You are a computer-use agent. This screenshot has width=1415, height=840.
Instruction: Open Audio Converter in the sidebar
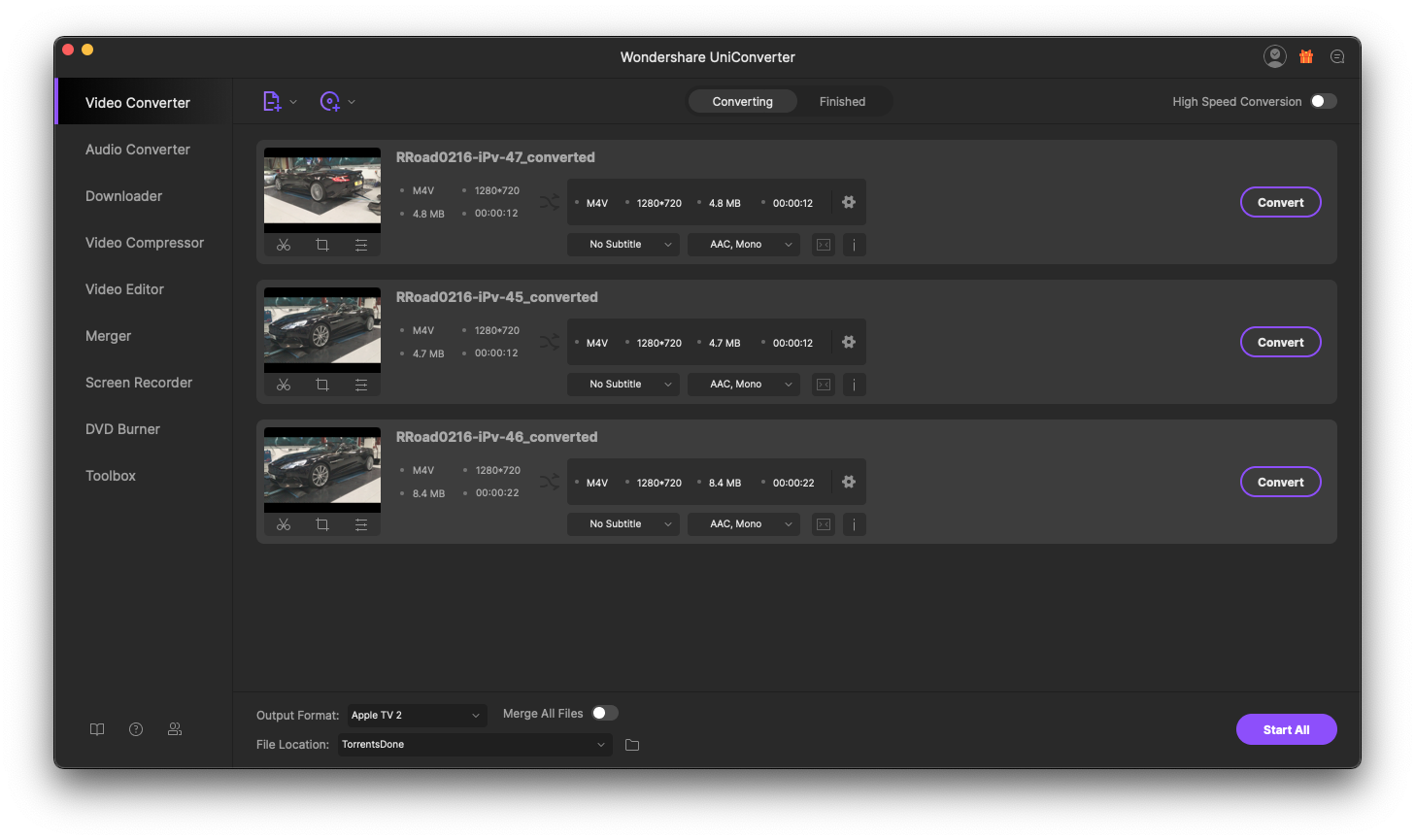point(144,150)
